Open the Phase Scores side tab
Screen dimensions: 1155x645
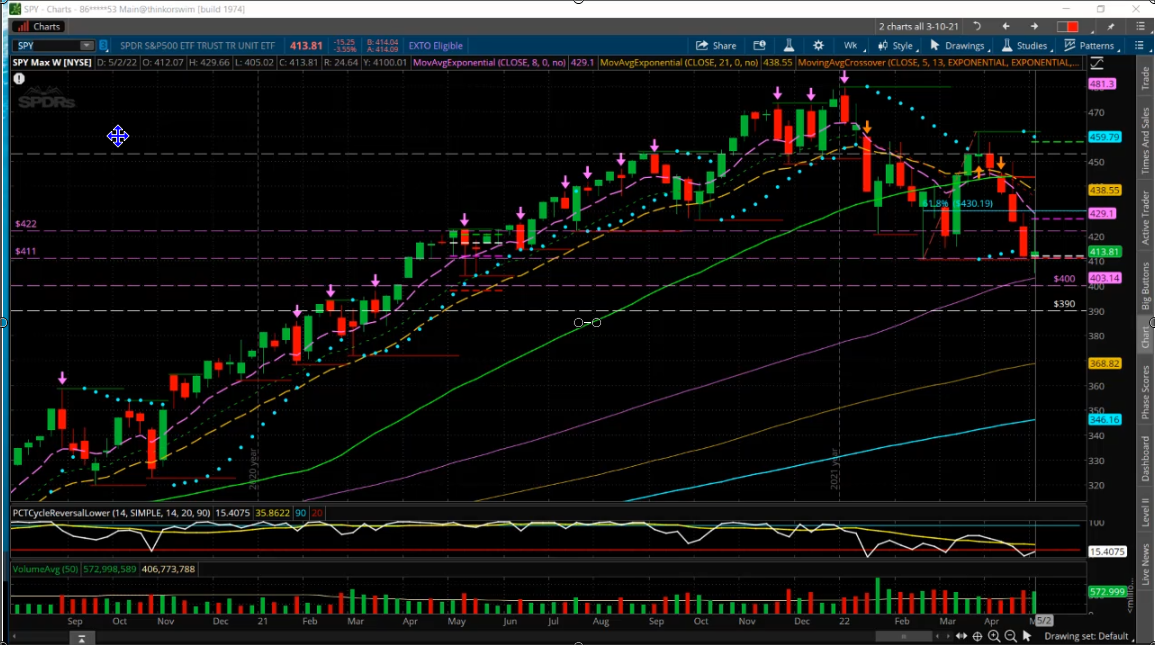click(1145, 392)
